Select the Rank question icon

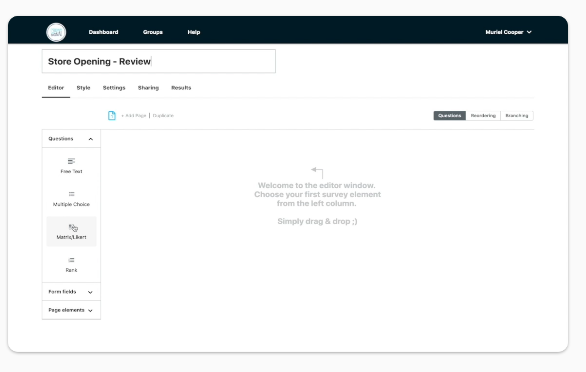tap(71, 260)
